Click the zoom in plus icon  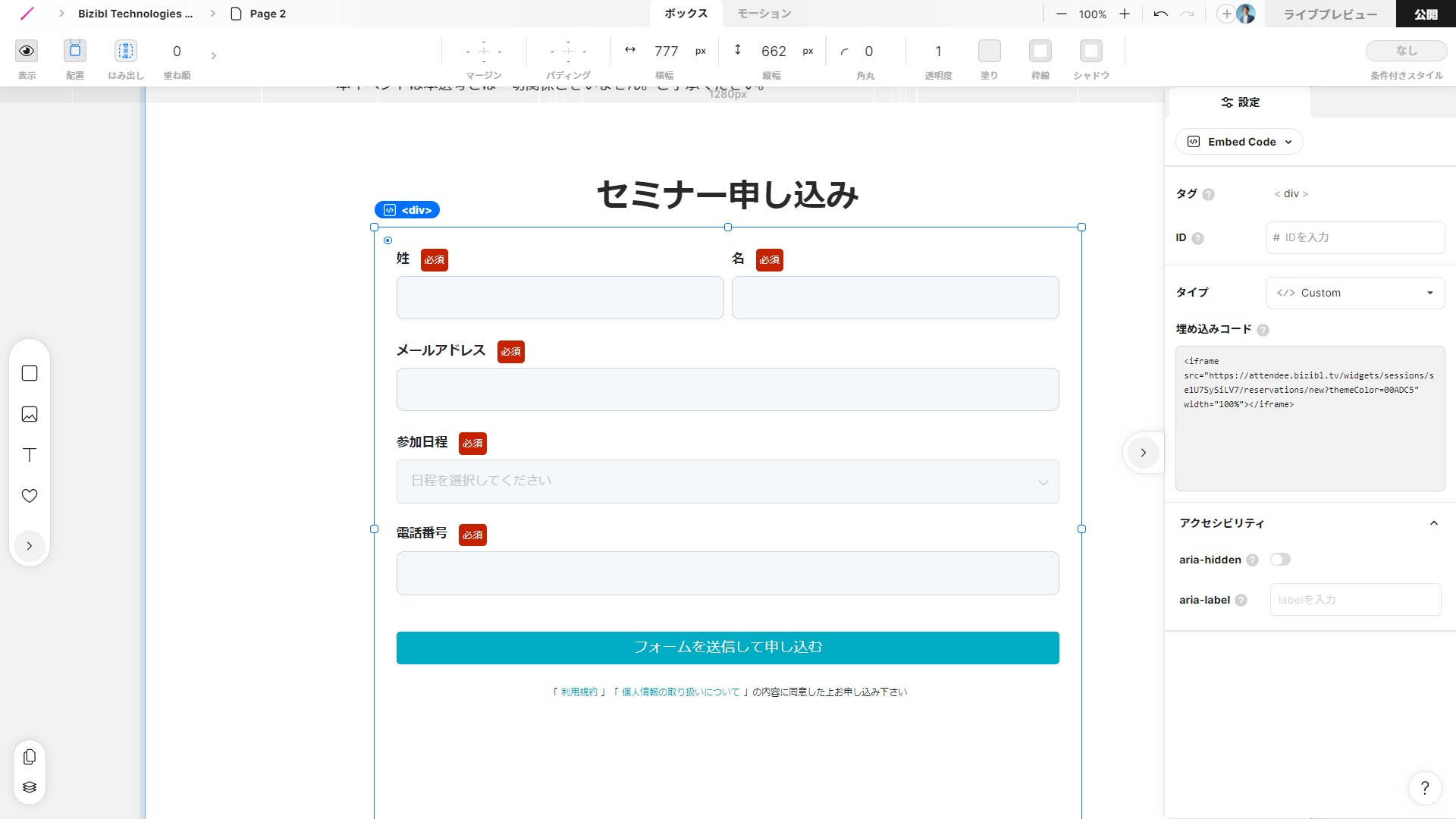click(x=1125, y=14)
